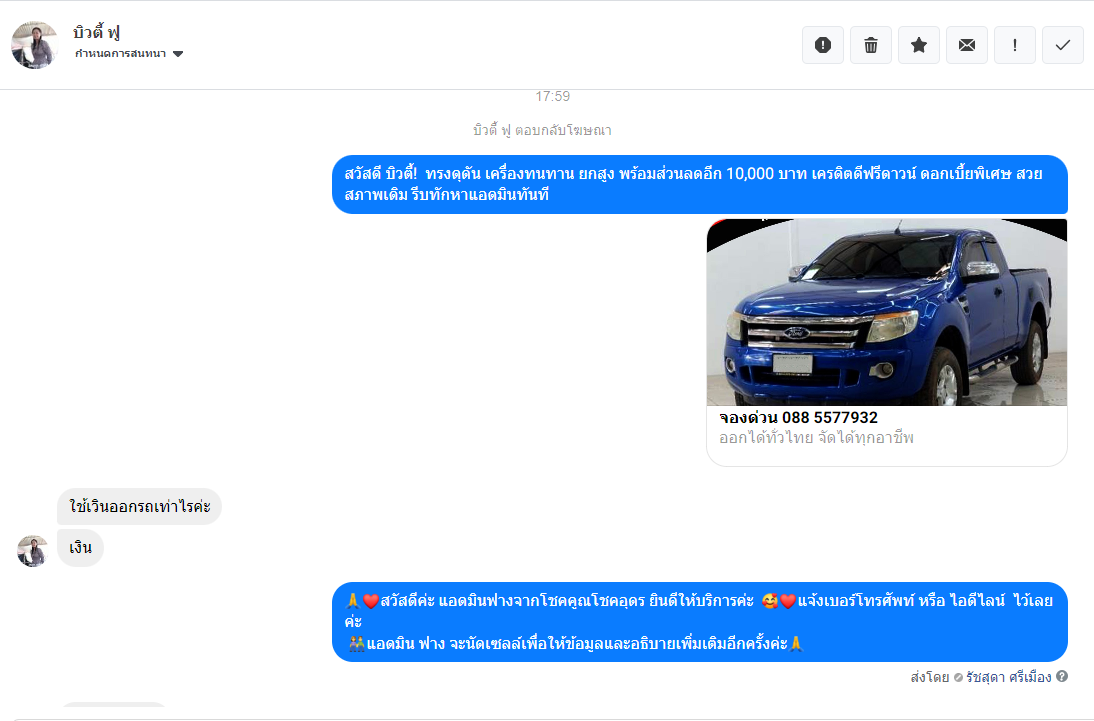Screen dimensions: 1094x721
Task: Open กำหนดการสนทนา dropdown arrow
Action: coord(178,54)
